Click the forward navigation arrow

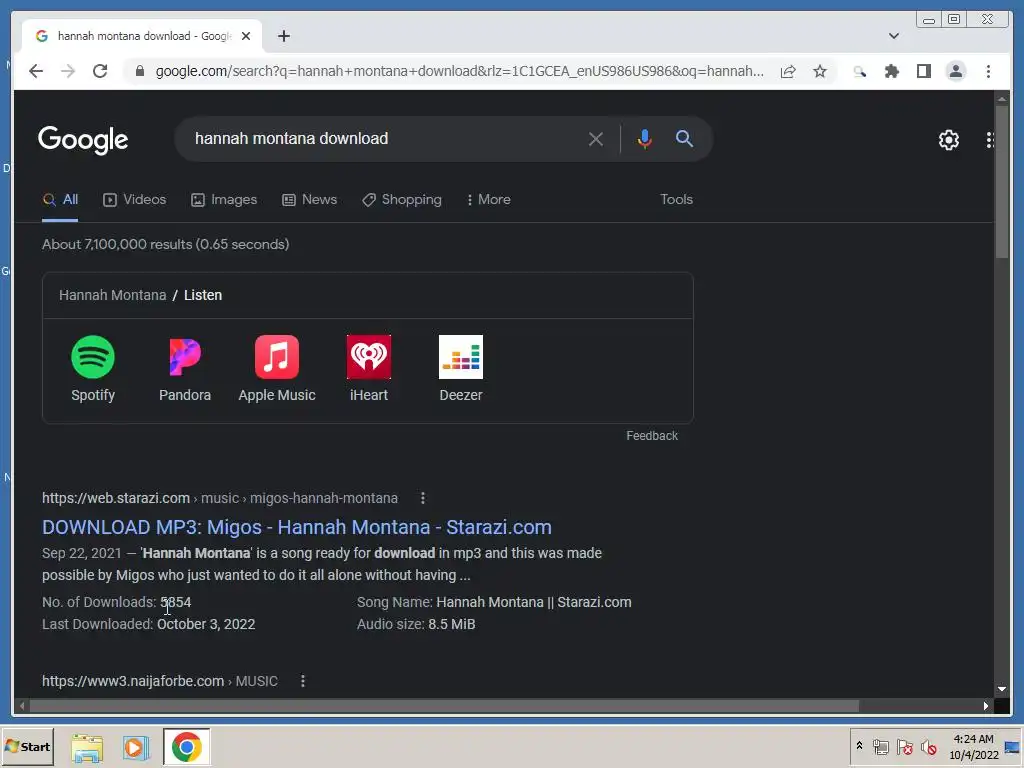coord(68,71)
